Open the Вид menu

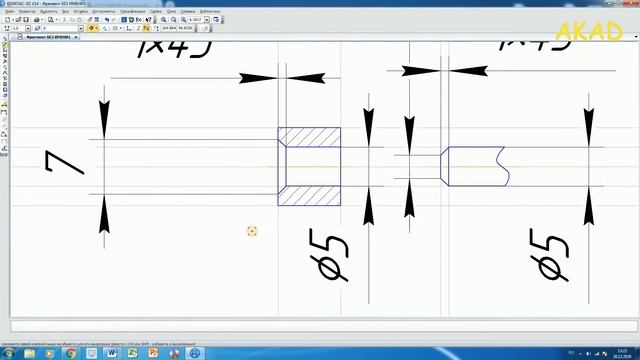click(65, 11)
